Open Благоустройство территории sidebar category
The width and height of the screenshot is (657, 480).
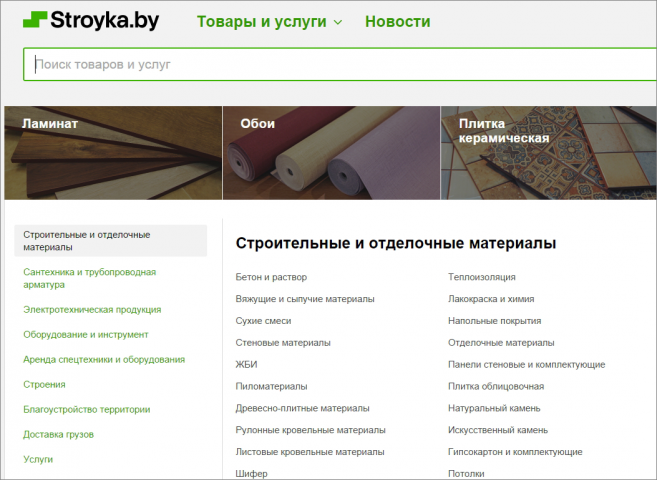pyautogui.click(x=87, y=410)
